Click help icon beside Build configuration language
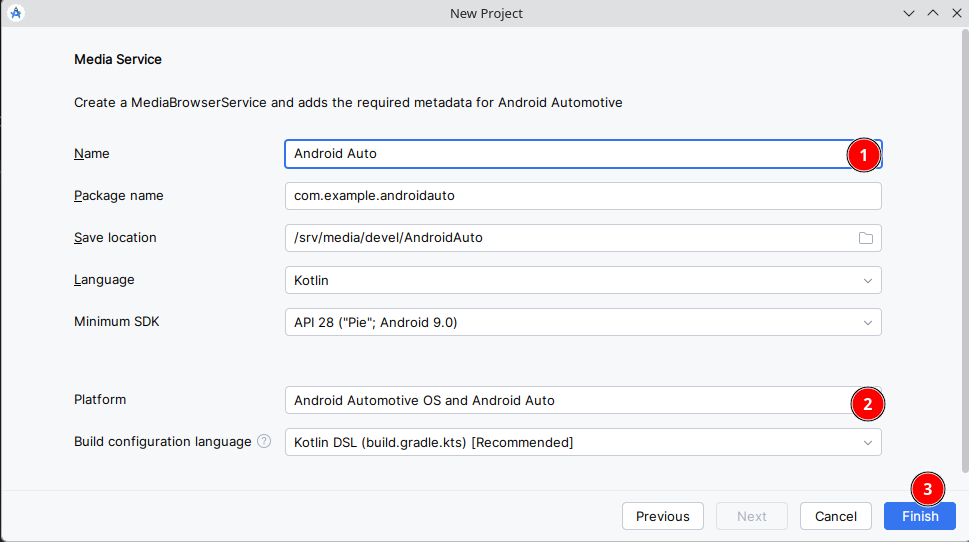 [x=264, y=441]
